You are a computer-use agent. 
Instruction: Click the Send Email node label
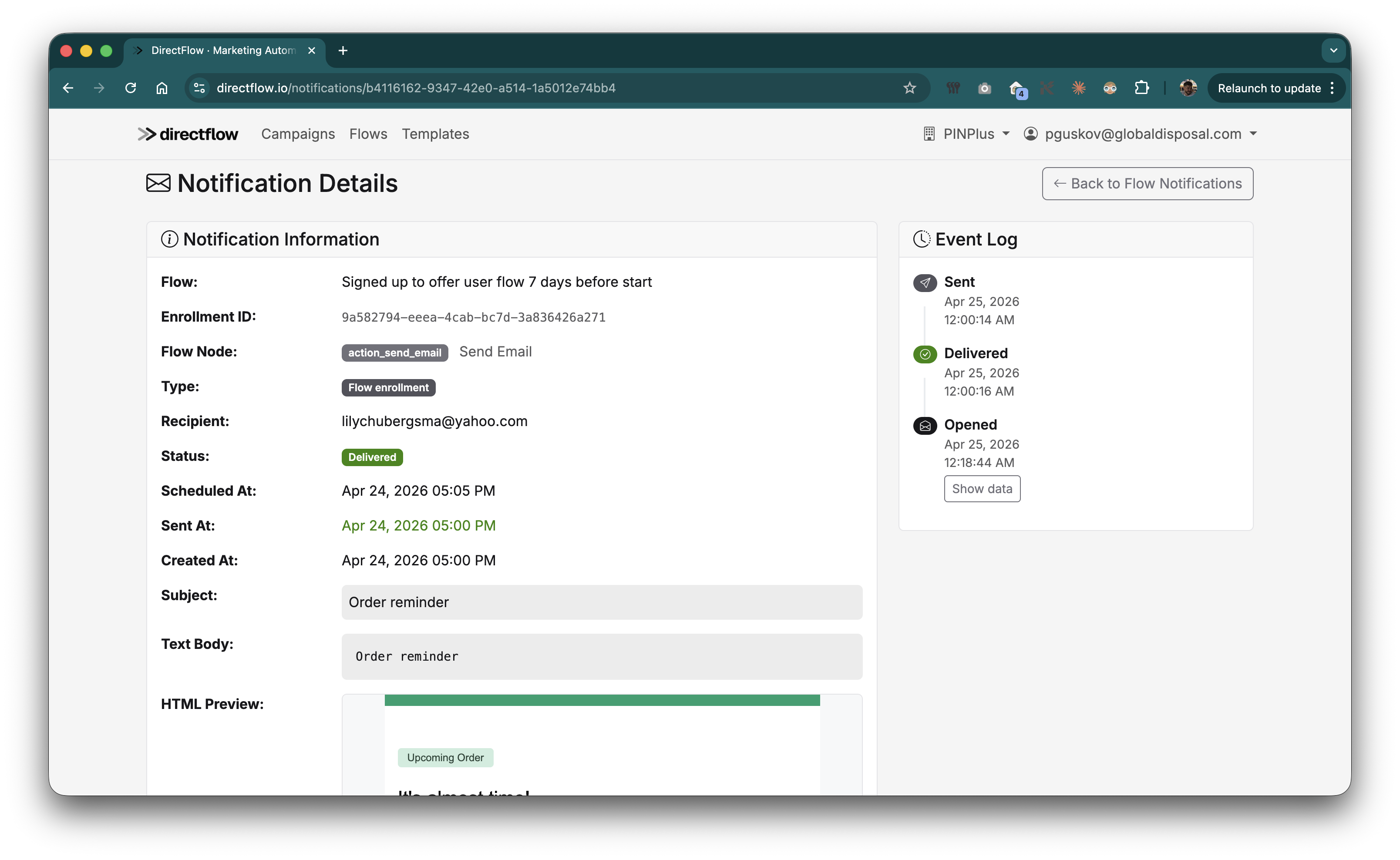tap(495, 352)
